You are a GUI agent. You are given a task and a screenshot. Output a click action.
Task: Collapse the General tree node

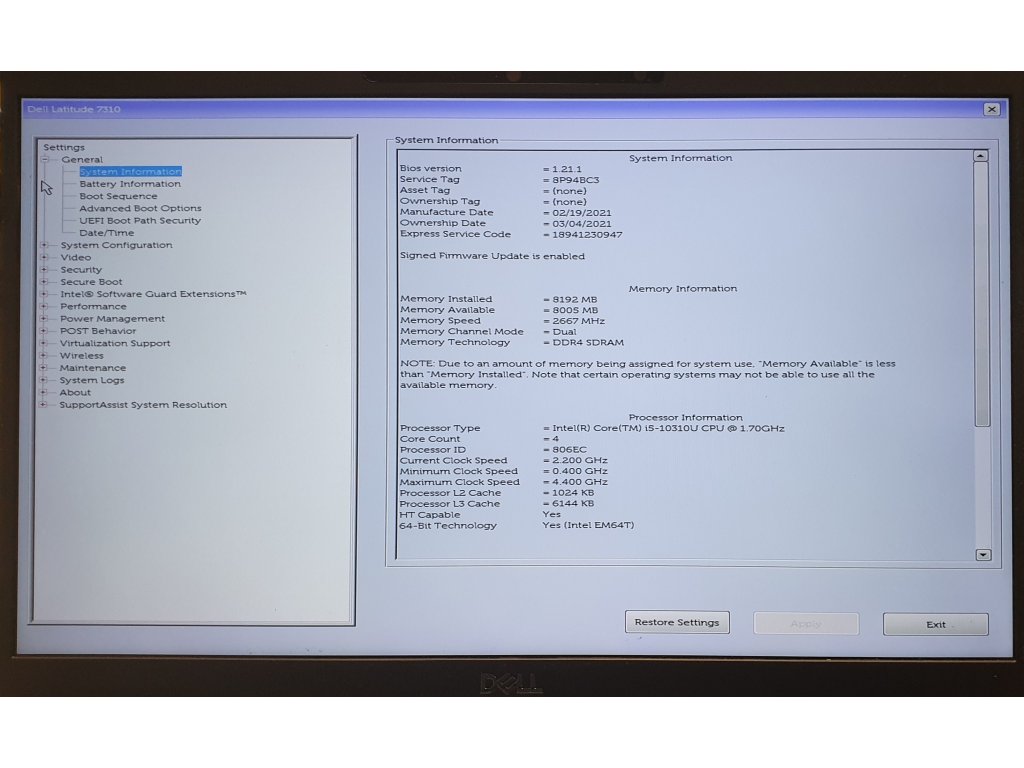[x=45, y=159]
